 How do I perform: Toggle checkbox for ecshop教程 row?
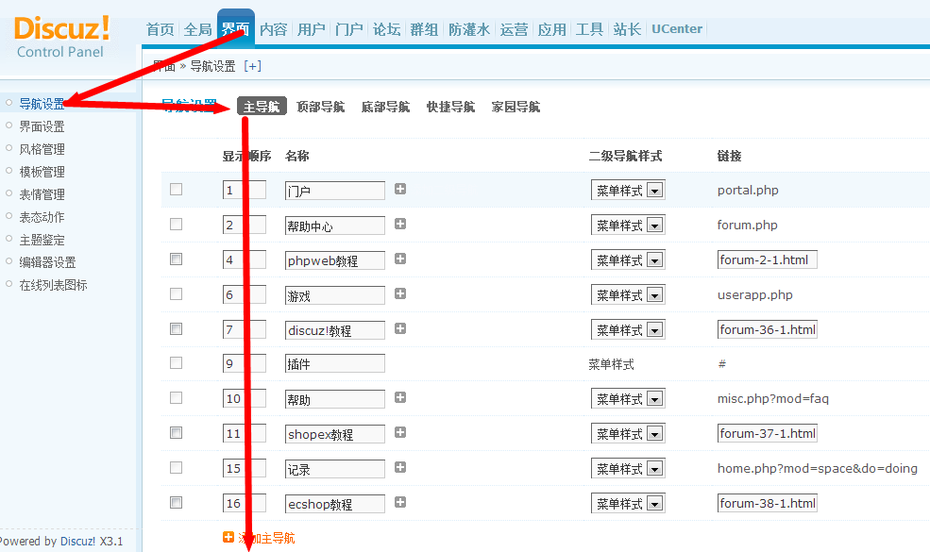(176, 503)
